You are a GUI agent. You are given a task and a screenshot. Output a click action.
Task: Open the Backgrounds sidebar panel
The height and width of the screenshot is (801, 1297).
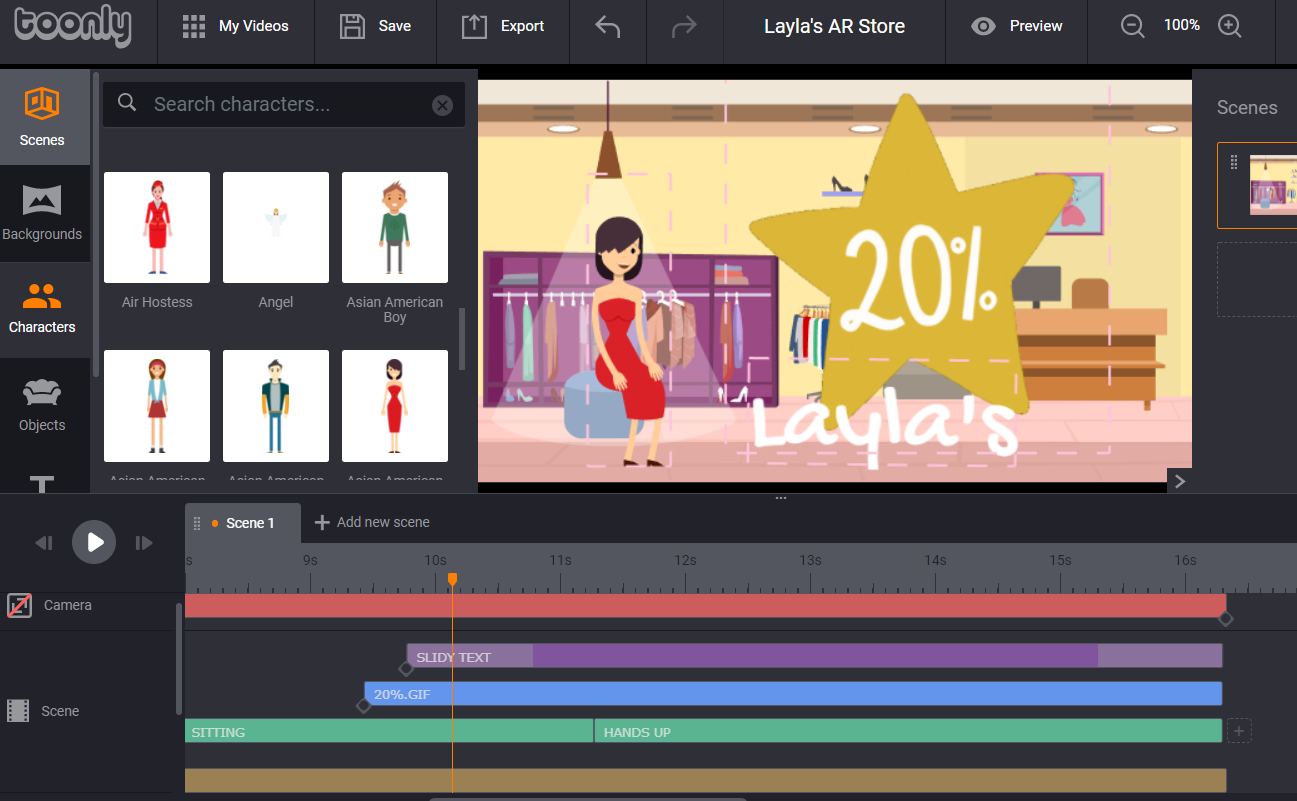pos(42,213)
